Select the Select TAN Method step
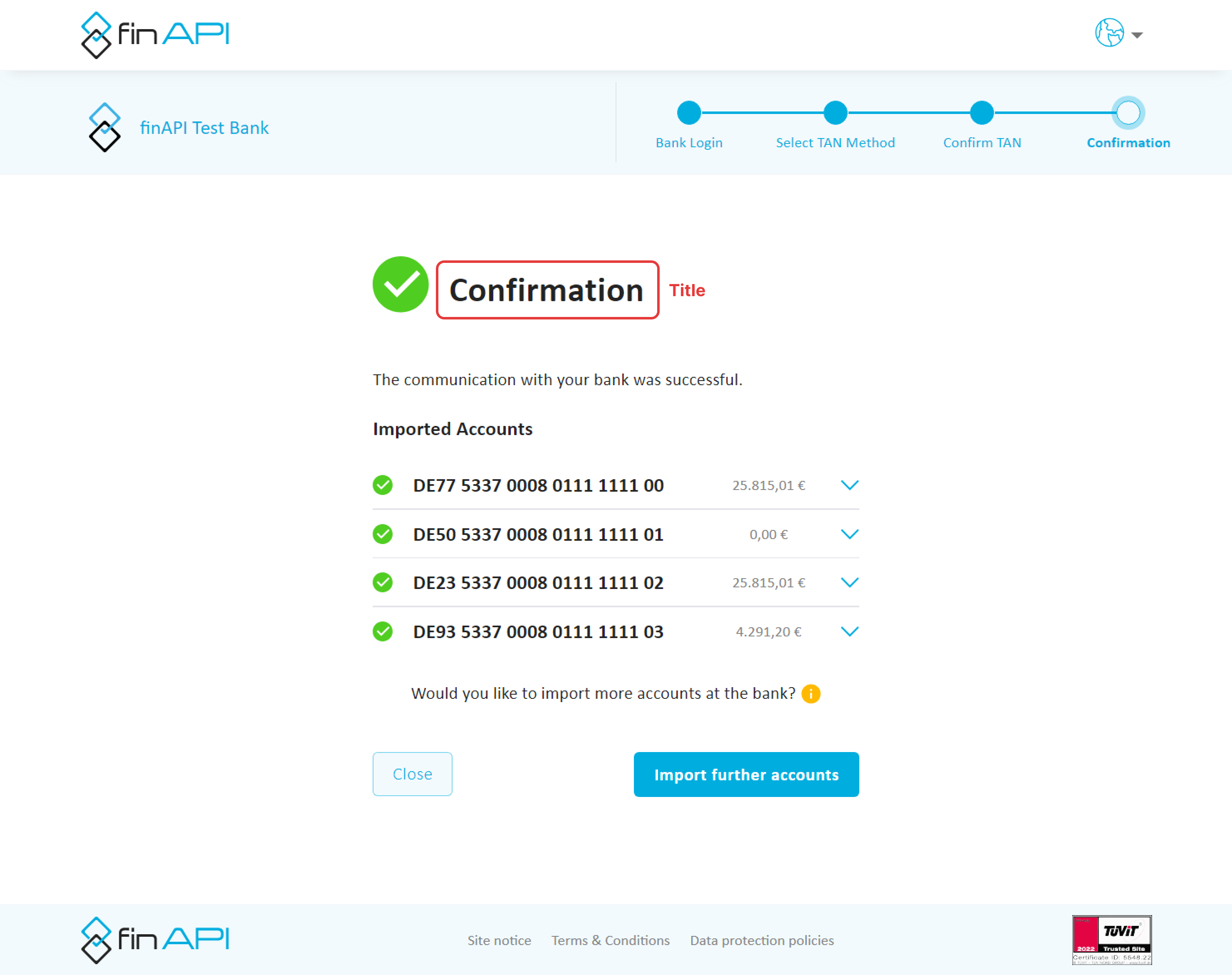Screen dimensions: 1232x975 tap(835, 113)
